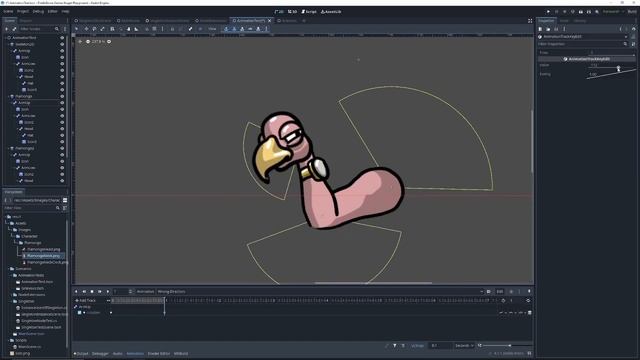
Task: Toggle visibility of first ArmUp bone
Action: [x=62, y=51]
